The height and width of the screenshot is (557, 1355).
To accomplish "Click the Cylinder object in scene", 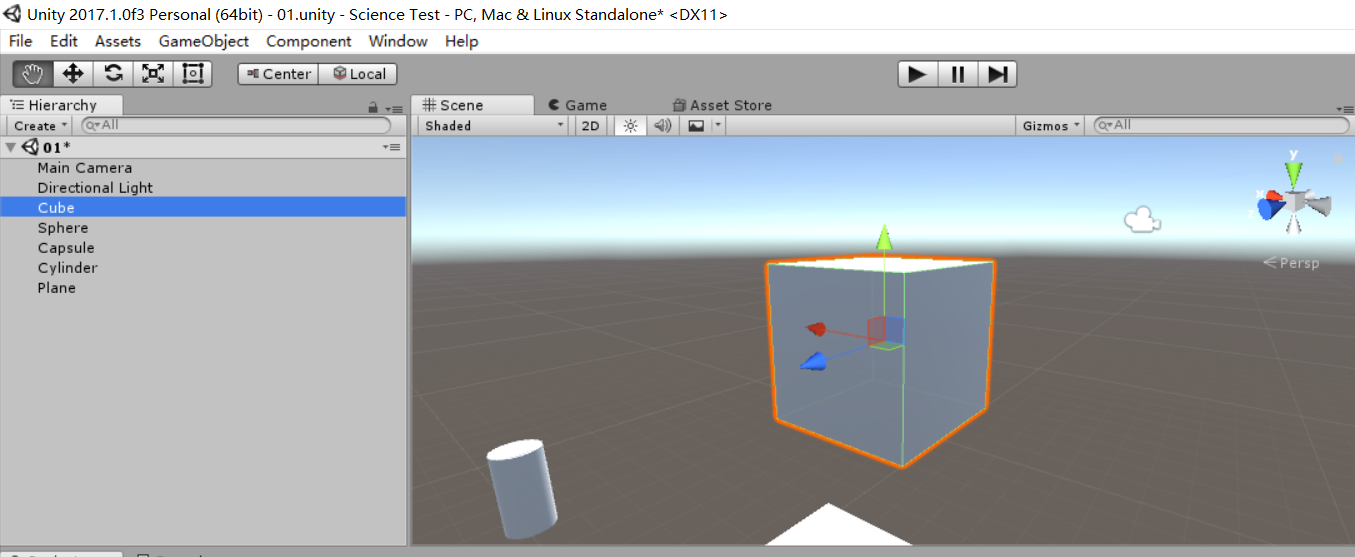I will 523,487.
